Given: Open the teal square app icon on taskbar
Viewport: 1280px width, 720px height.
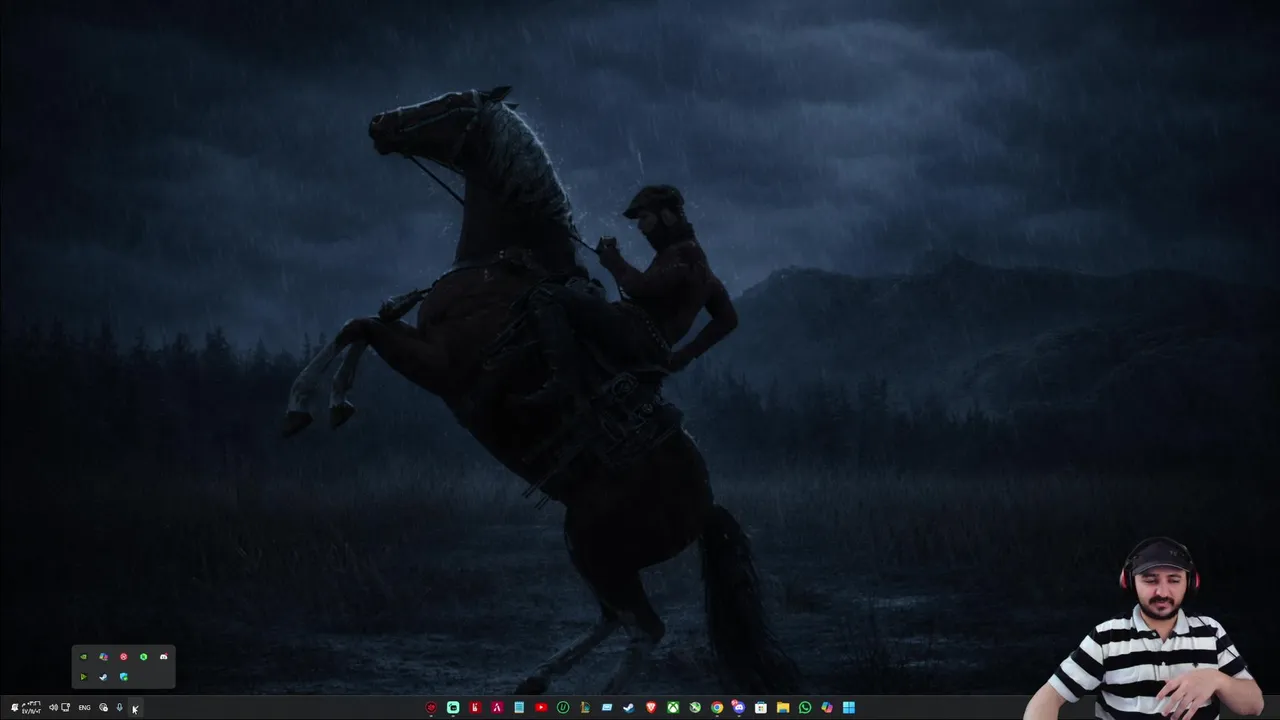Looking at the screenshot, I should click(453, 707).
